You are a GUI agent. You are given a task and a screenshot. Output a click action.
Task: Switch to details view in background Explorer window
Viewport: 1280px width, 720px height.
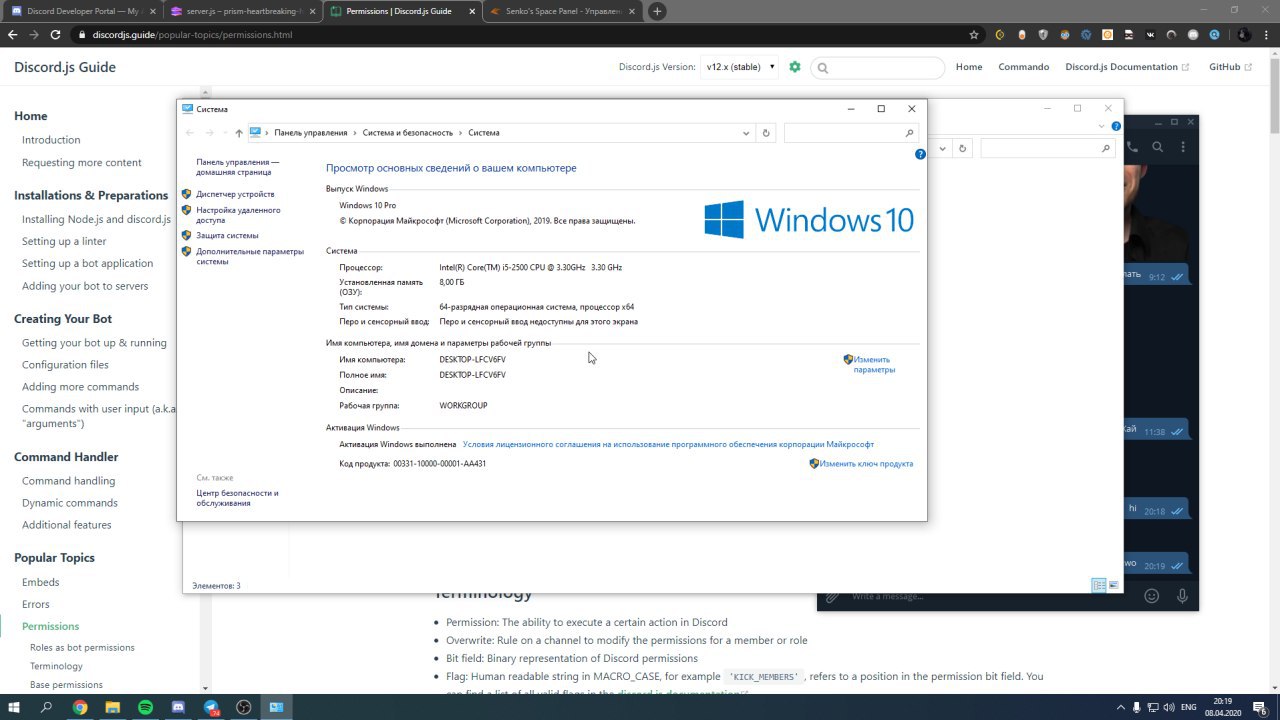pyautogui.click(x=1098, y=585)
